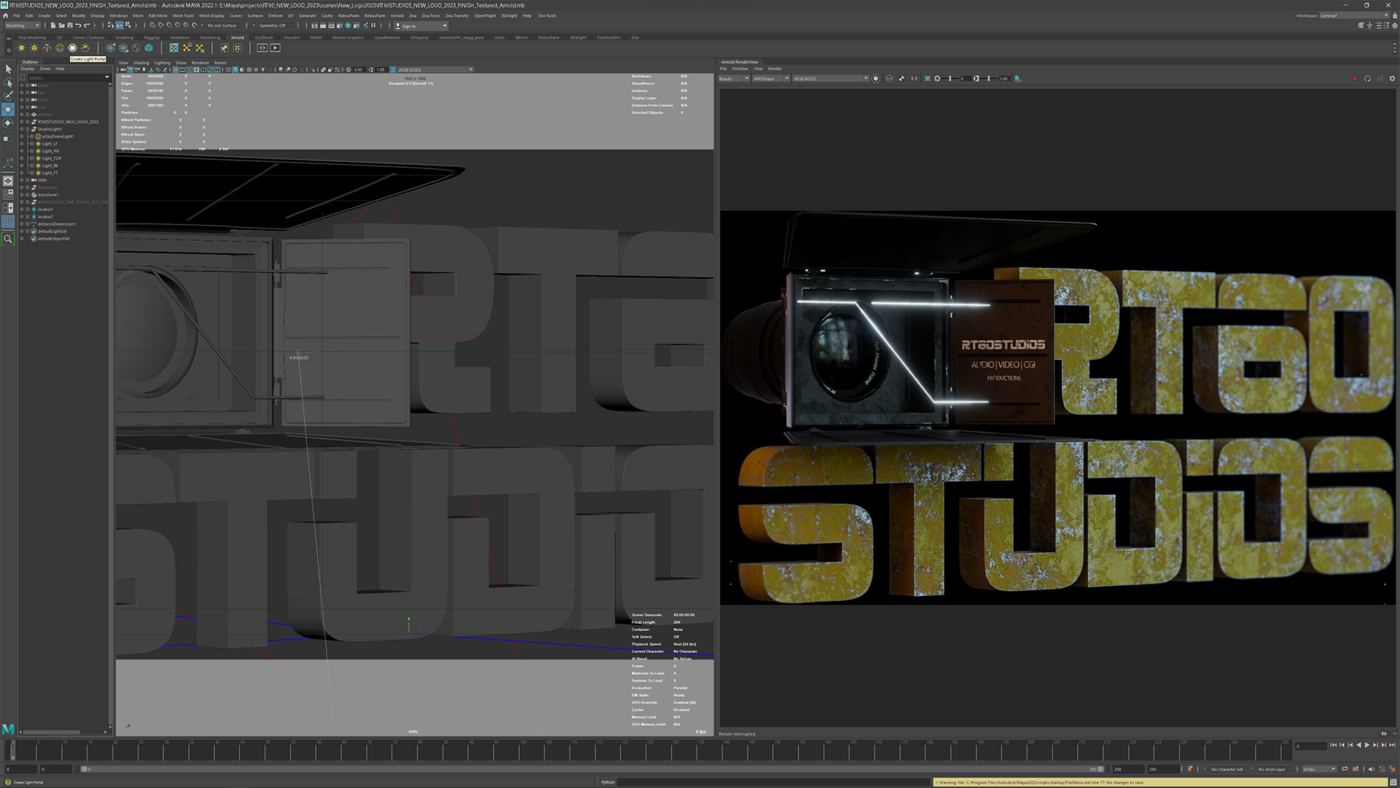The width and height of the screenshot is (1400, 788).
Task: Open the sRGB (ACES) dropdown in RenderView
Action: coord(831,78)
